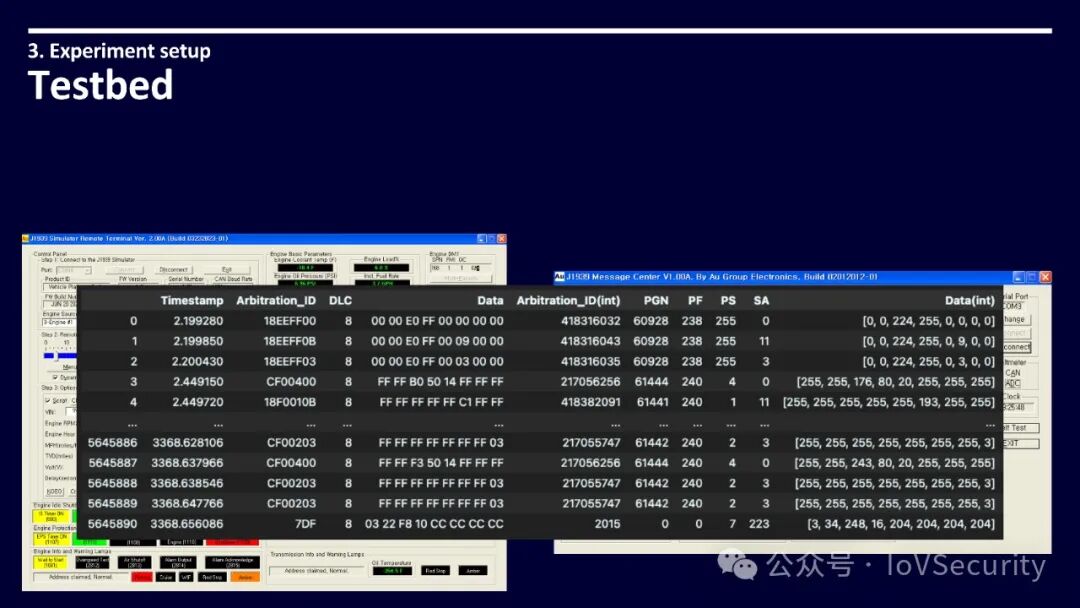
Task: Click row index 5645887
Action: [113, 463]
